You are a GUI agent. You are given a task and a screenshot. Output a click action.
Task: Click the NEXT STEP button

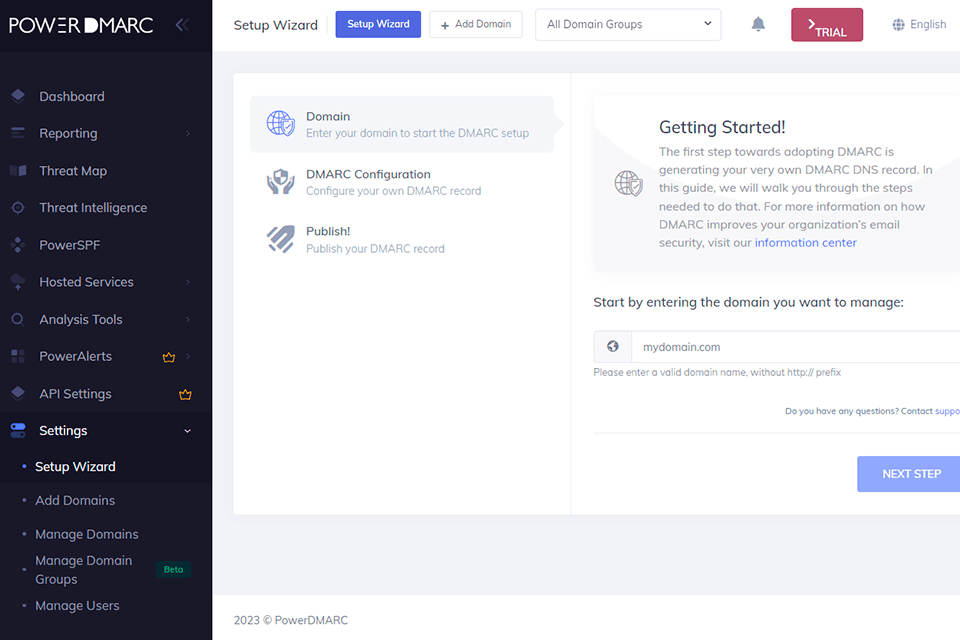pos(909,473)
